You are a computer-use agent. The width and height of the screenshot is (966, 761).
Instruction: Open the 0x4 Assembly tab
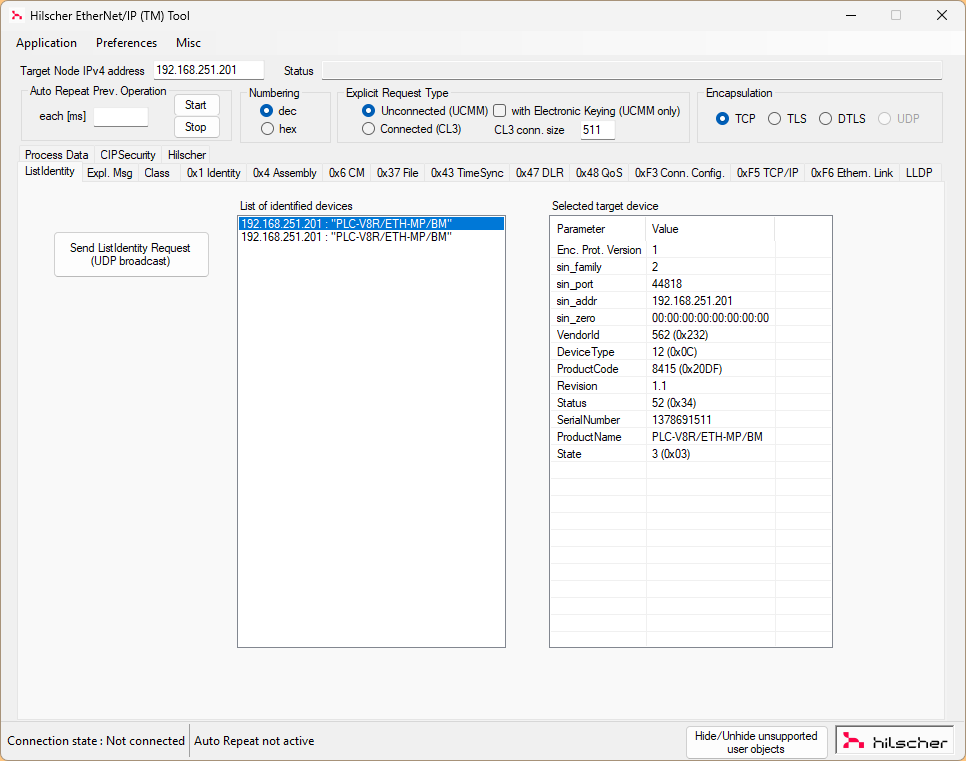coord(285,173)
